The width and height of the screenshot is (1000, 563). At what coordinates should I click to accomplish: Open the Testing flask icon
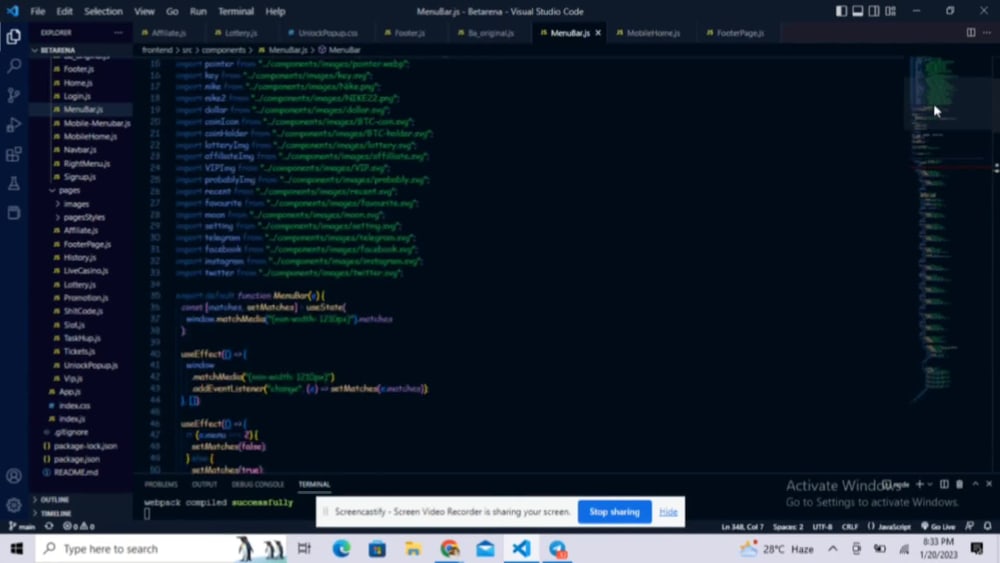13,184
